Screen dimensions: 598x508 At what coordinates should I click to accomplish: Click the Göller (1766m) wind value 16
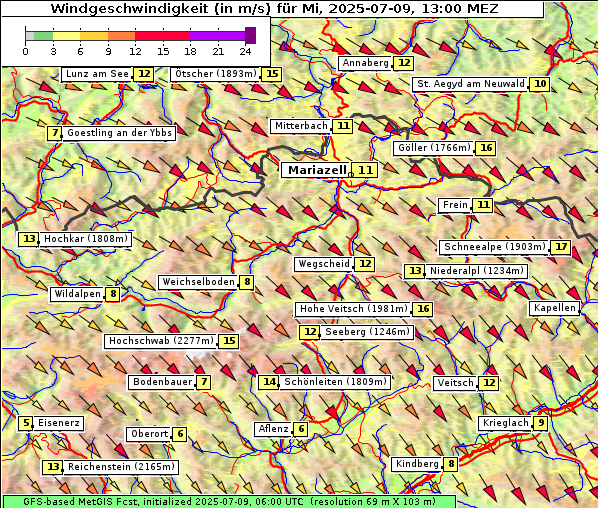[x=486, y=148]
